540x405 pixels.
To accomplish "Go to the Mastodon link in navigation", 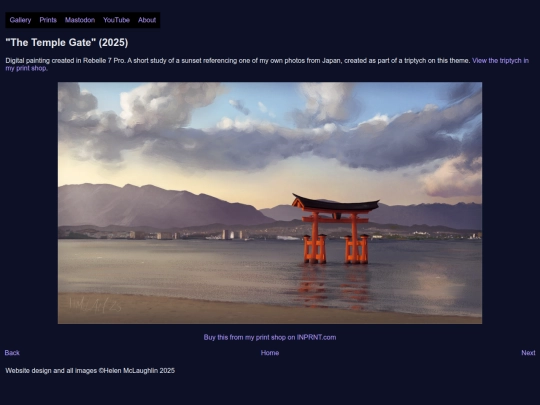I will point(80,20).
